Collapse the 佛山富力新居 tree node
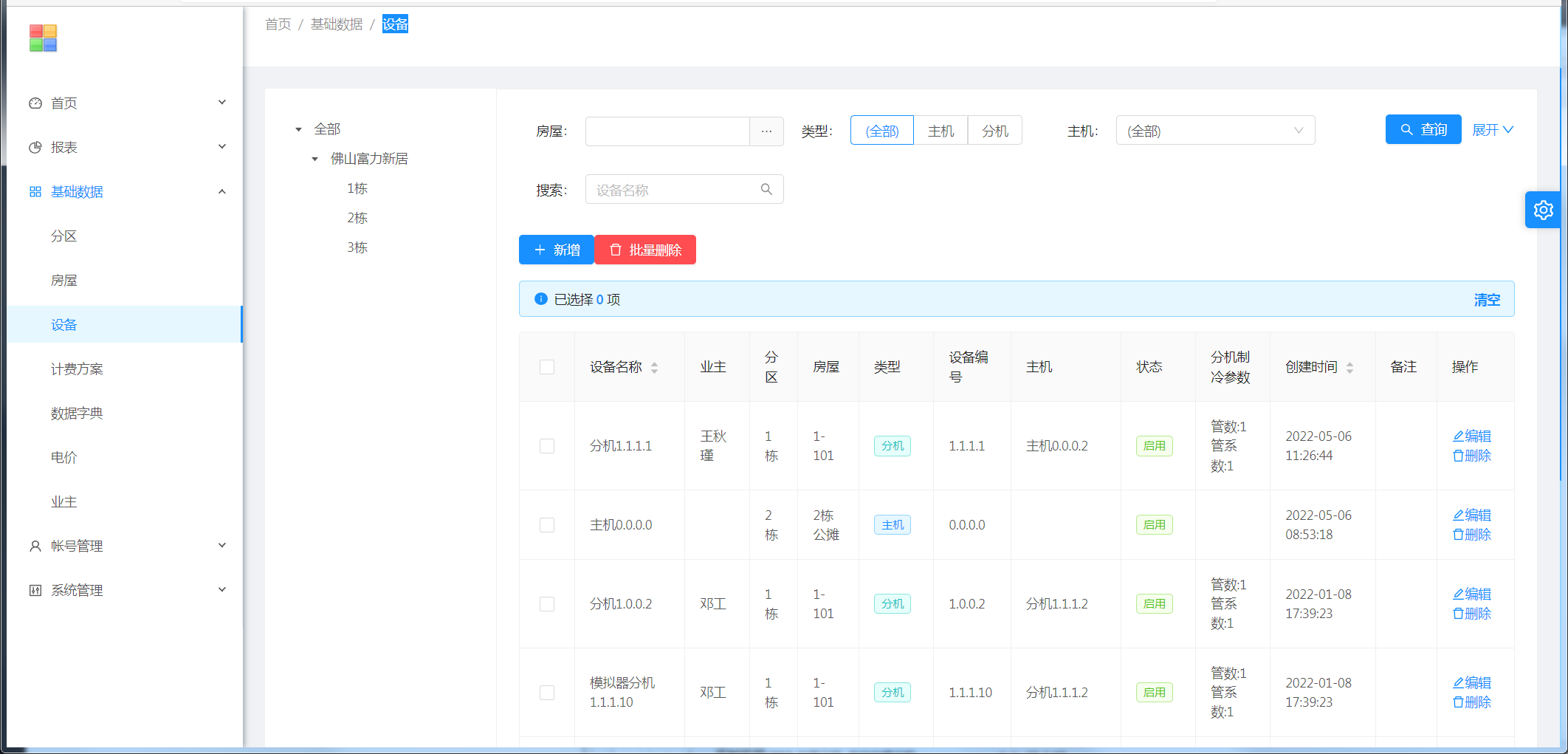Screen dimensions: 1568x754 [x=315, y=159]
